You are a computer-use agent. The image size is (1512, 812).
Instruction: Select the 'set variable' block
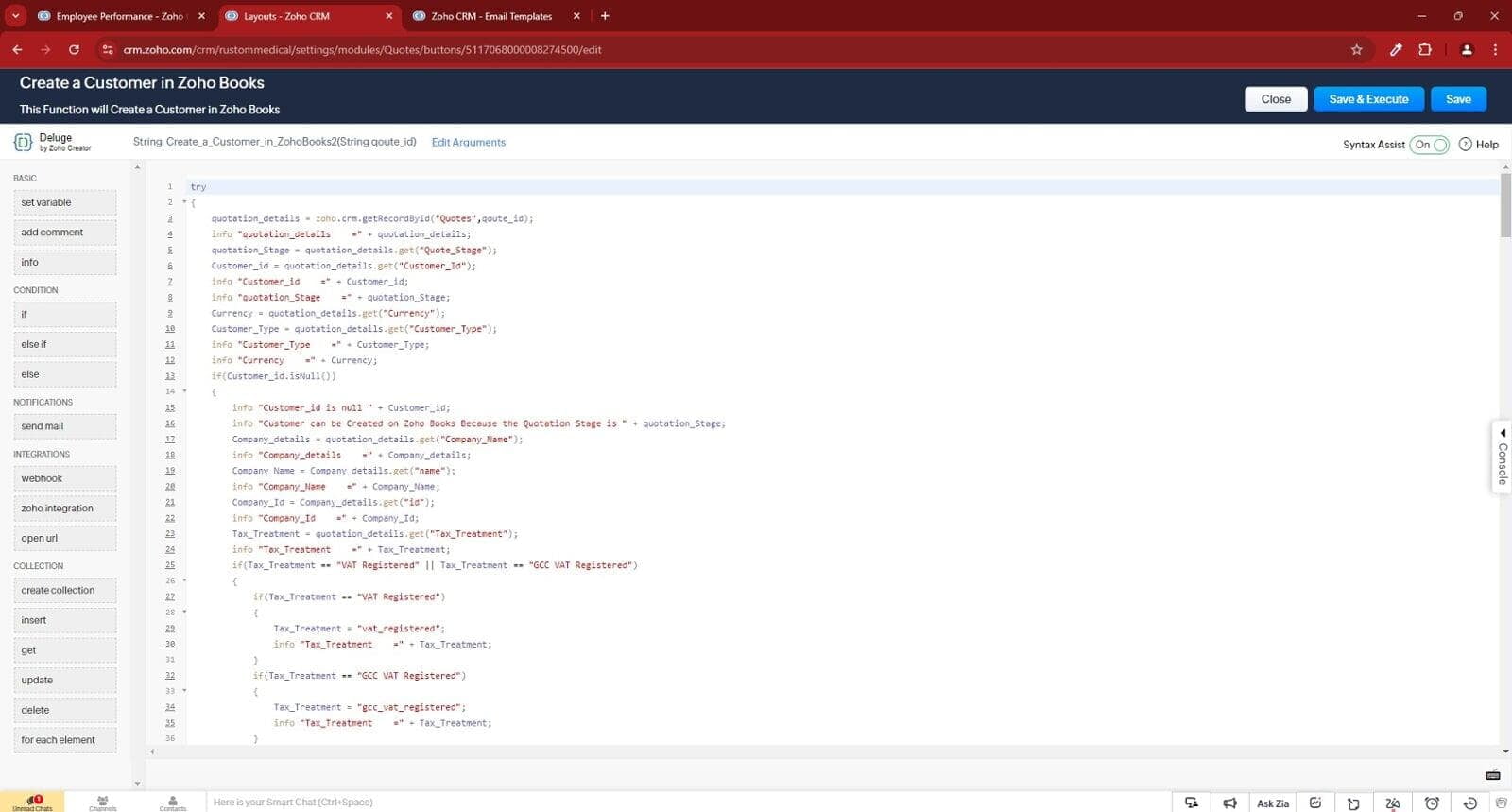click(64, 202)
